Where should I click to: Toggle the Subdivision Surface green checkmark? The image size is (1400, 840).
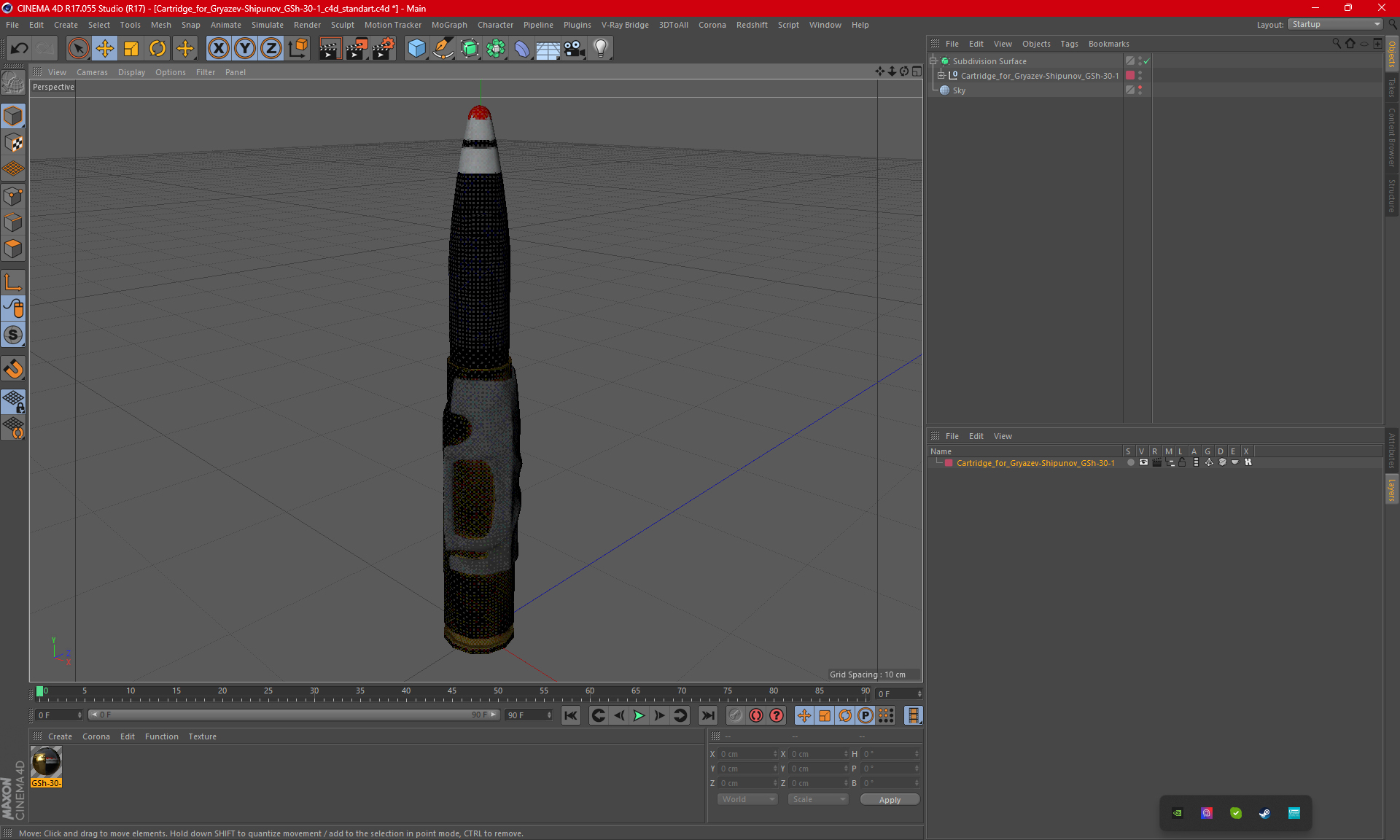click(x=1147, y=61)
